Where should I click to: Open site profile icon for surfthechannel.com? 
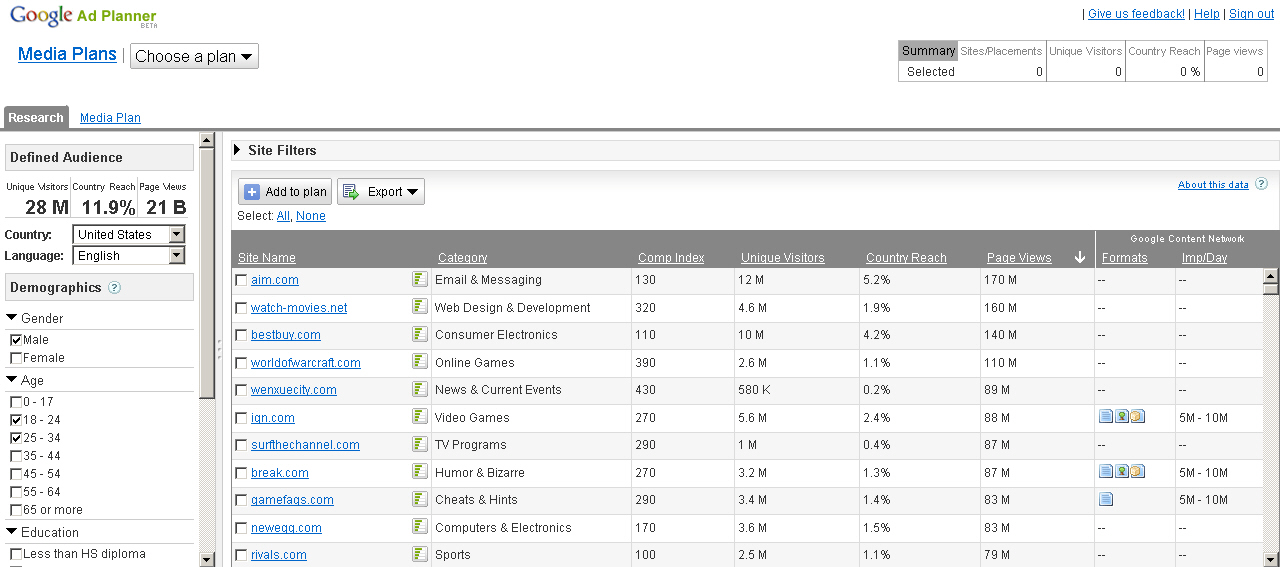pos(420,444)
